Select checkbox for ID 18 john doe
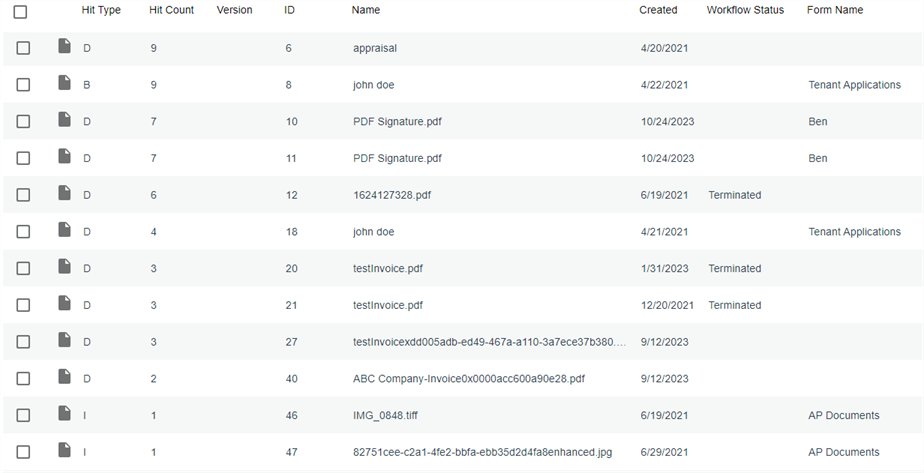The width and height of the screenshot is (924, 473). [23, 231]
